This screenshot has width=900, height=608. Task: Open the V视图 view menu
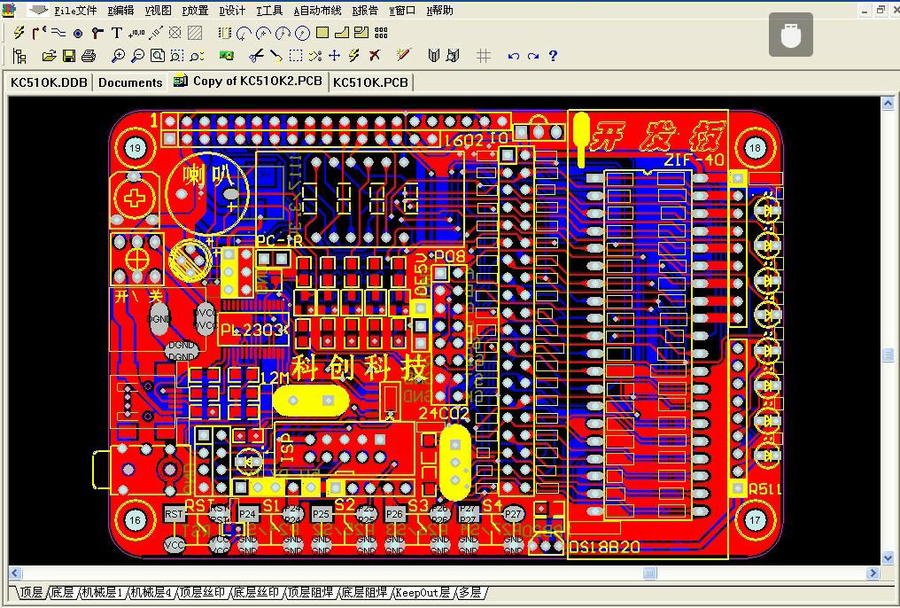coord(158,10)
